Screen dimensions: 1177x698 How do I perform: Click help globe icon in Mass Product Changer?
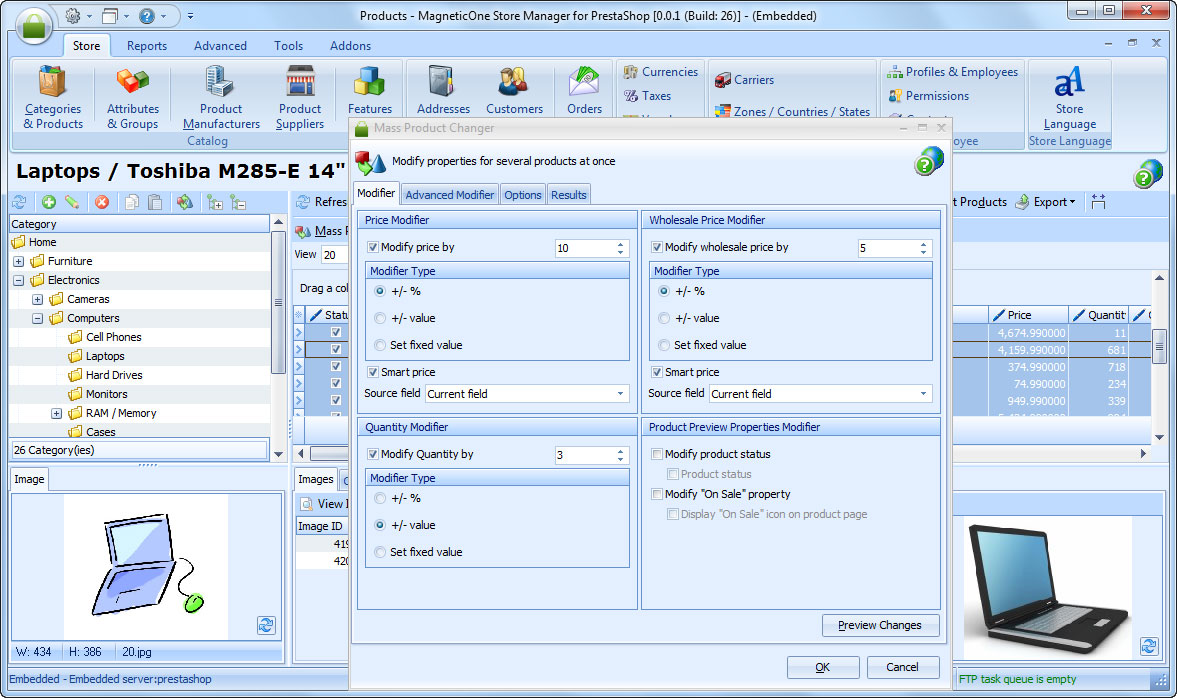(929, 161)
